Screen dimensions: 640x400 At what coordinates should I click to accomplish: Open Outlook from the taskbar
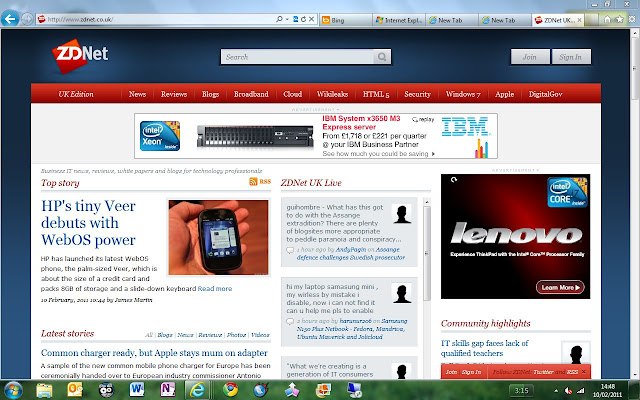(x=75, y=390)
